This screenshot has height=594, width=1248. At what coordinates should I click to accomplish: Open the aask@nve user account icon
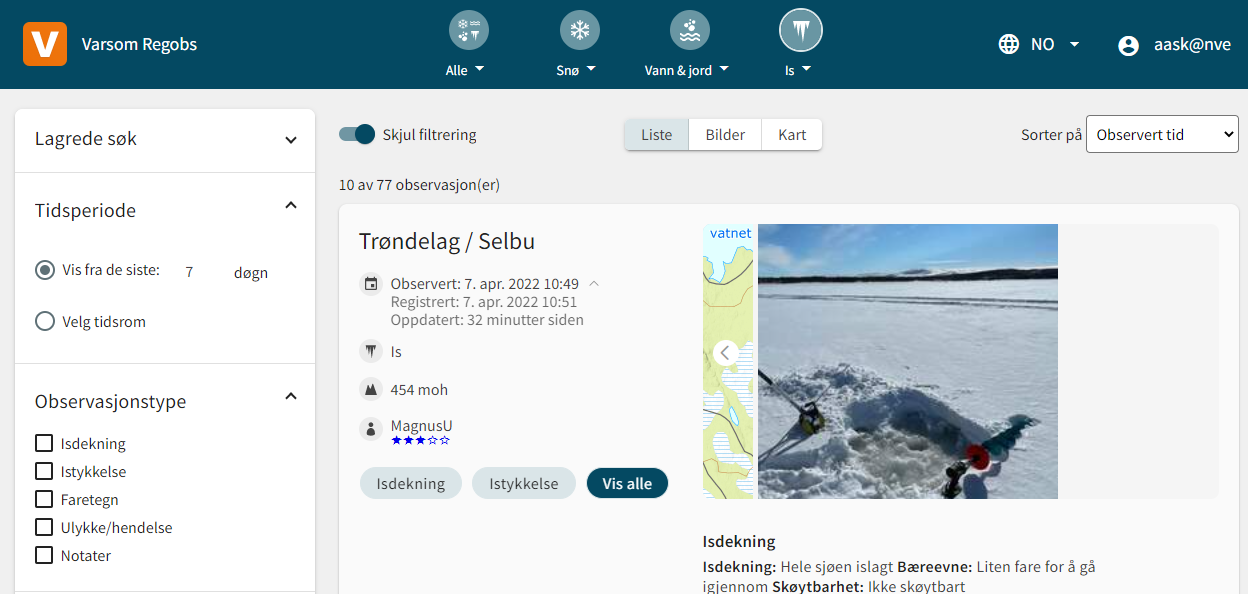pyautogui.click(x=1129, y=45)
